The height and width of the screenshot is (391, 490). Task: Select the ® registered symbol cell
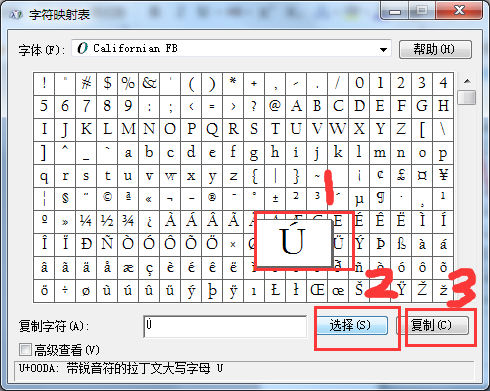[x=212, y=198]
